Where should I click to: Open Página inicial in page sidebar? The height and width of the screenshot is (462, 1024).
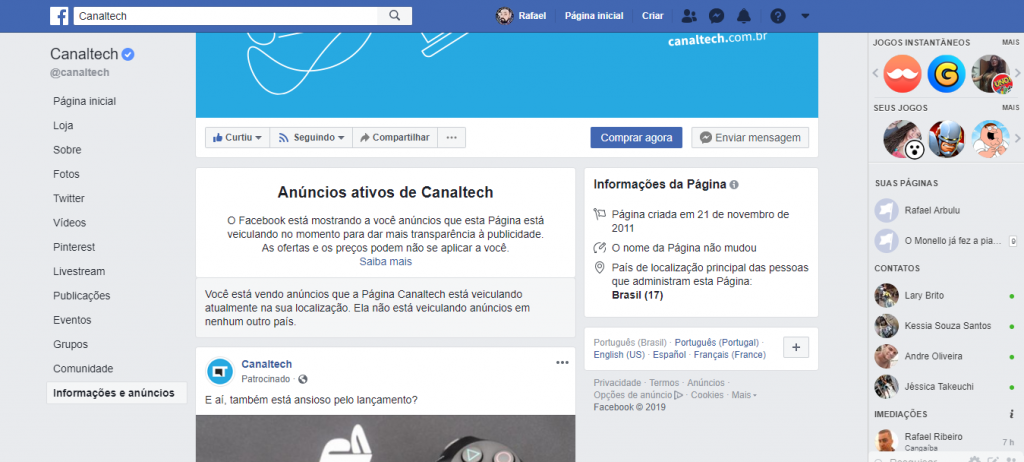(x=85, y=101)
